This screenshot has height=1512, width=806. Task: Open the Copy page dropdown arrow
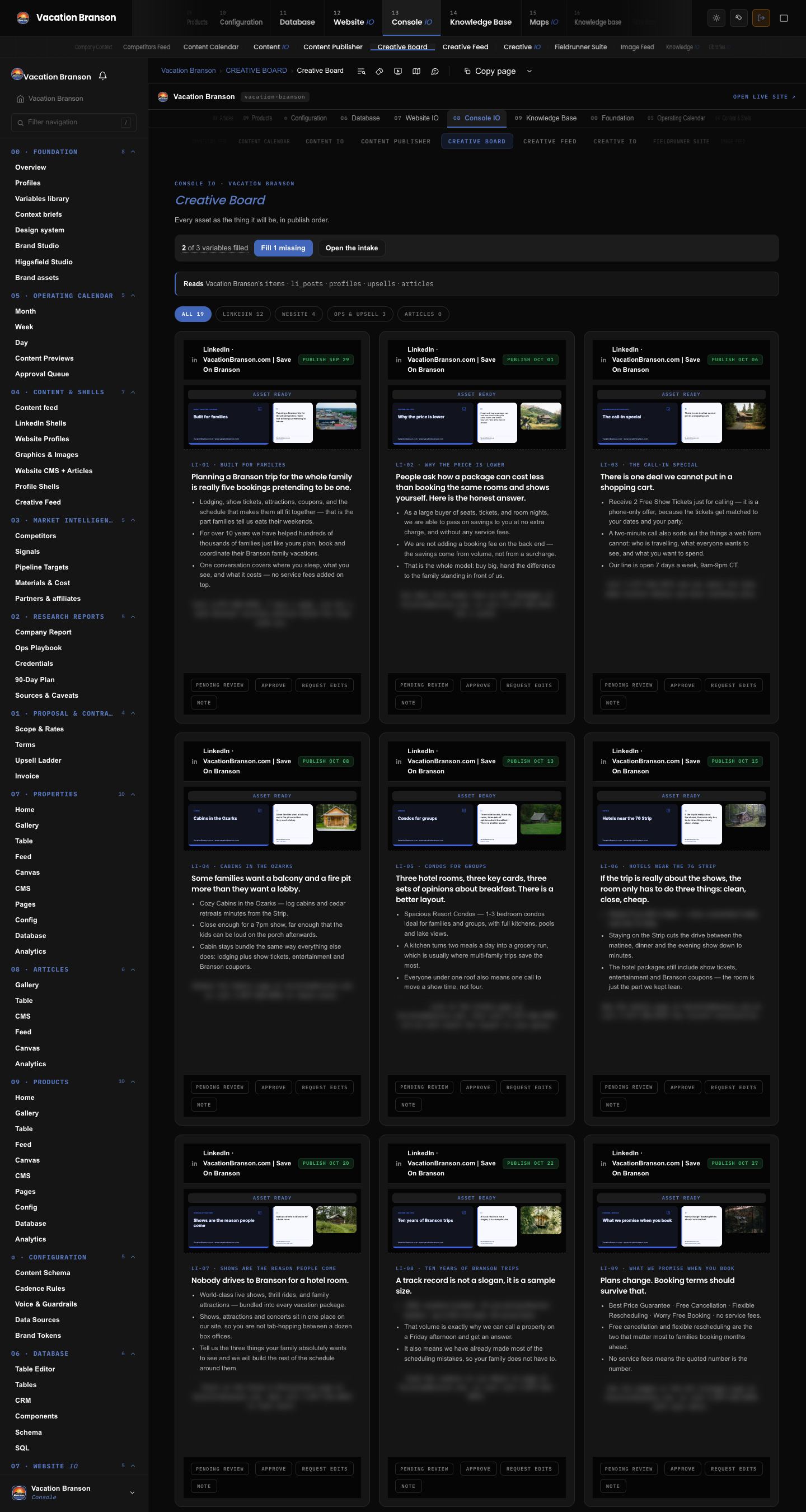pos(529,71)
